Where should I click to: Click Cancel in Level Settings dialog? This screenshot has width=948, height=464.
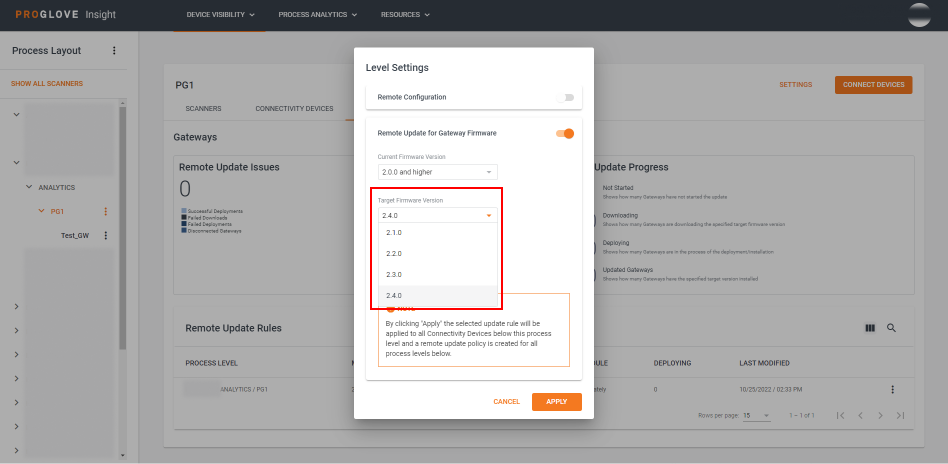coord(506,401)
